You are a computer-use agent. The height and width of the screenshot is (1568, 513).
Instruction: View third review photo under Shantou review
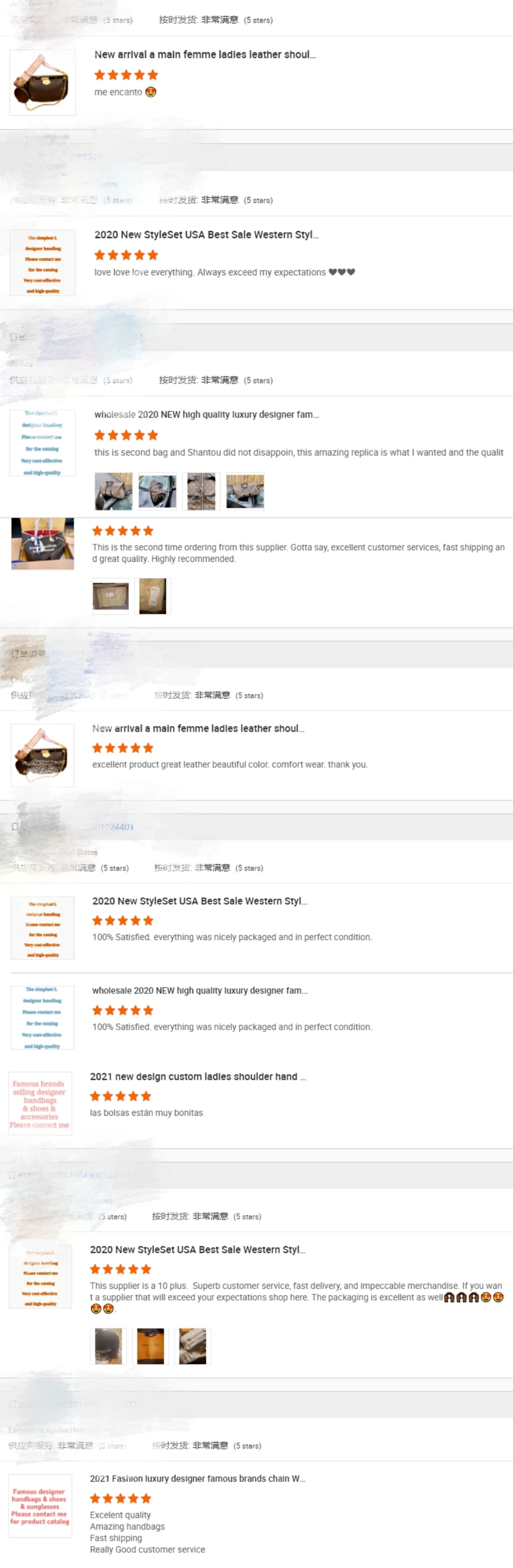[201, 491]
